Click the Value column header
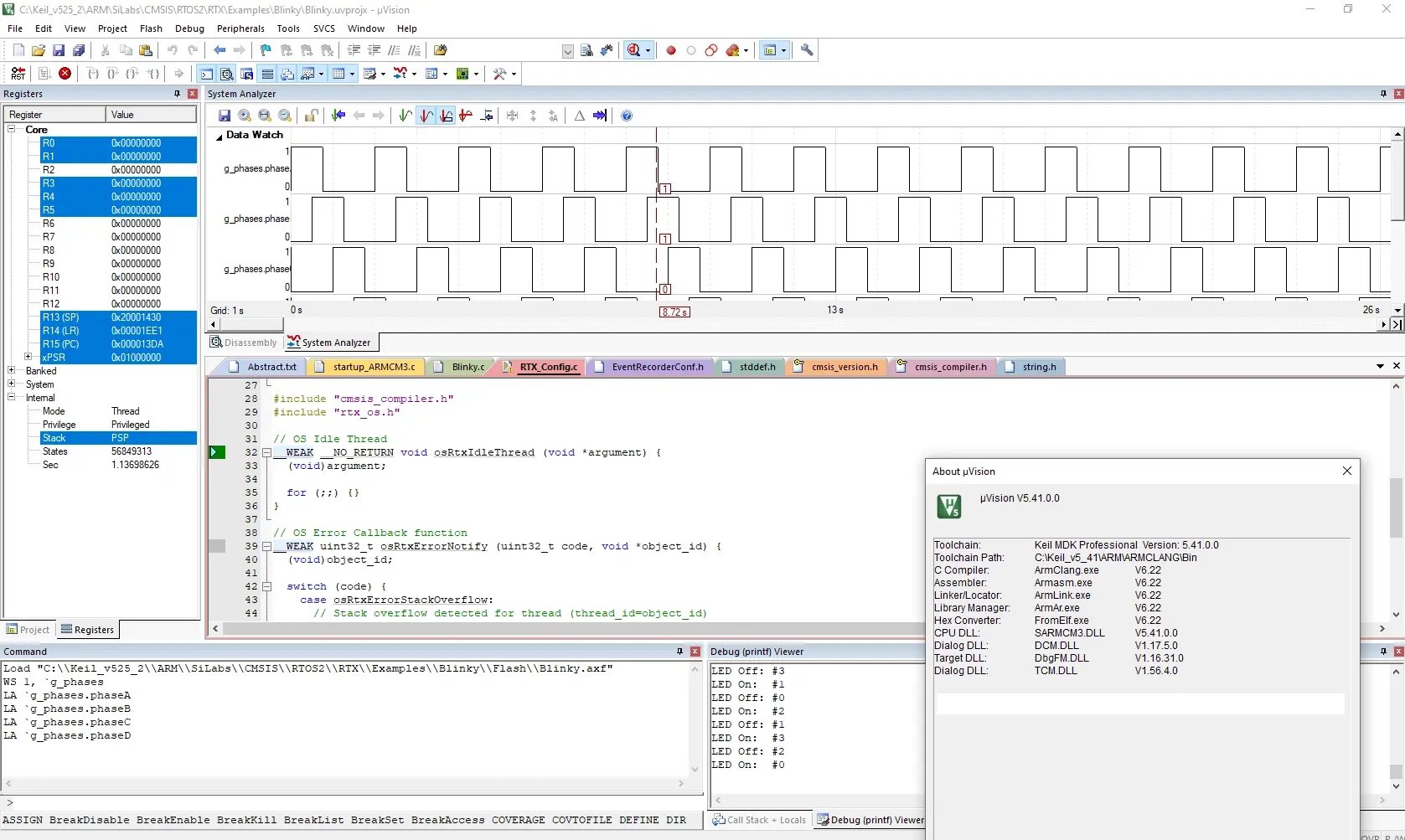Image resolution: width=1405 pixels, height=840 pixels. [x=151, y=115]
